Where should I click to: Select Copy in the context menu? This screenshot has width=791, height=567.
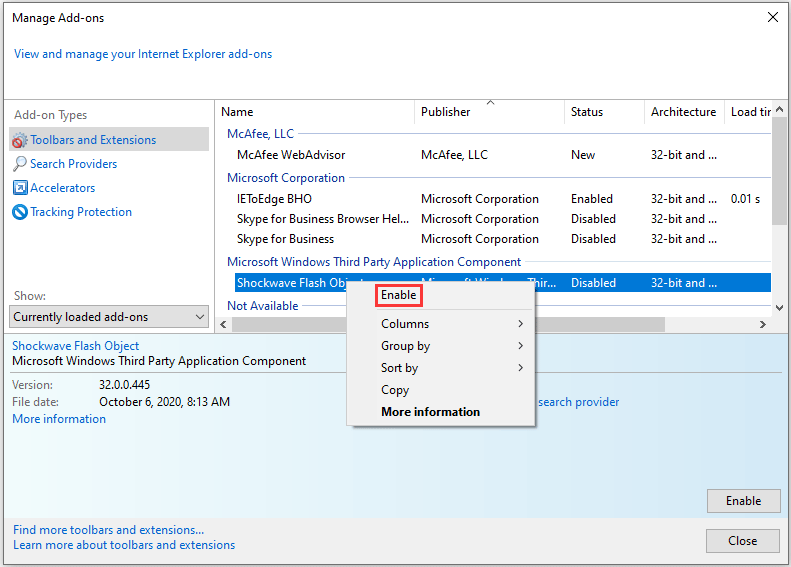click(395, 390)
